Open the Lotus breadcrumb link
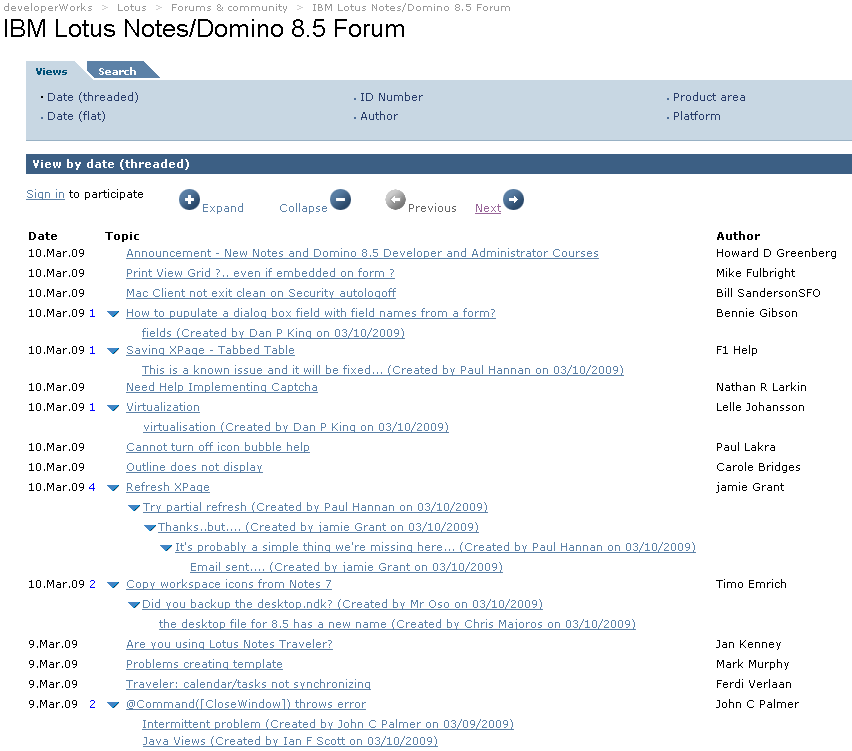 click(132, 8)
